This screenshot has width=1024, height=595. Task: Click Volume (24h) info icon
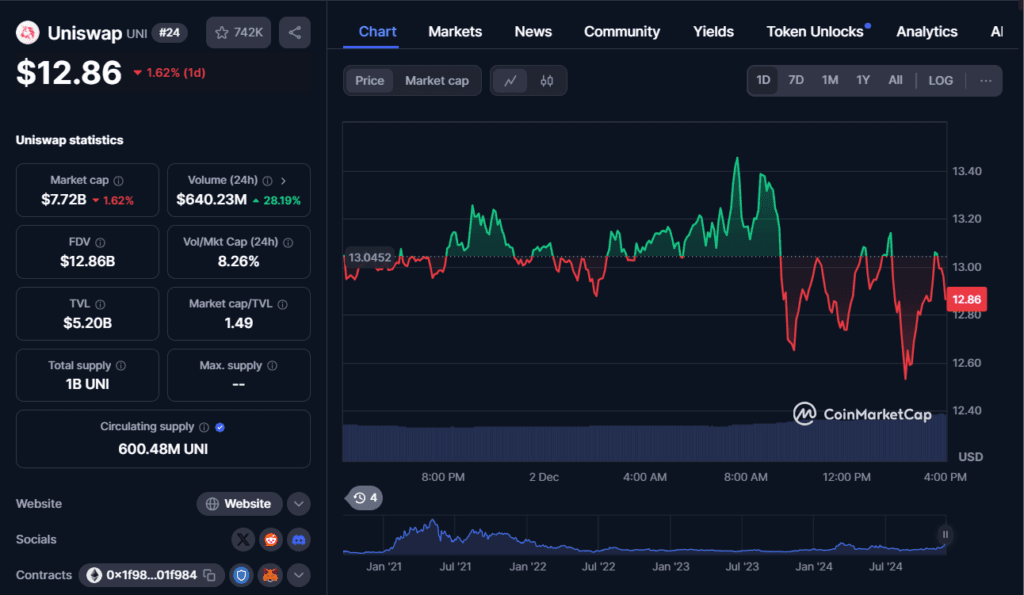pos(268,181)
